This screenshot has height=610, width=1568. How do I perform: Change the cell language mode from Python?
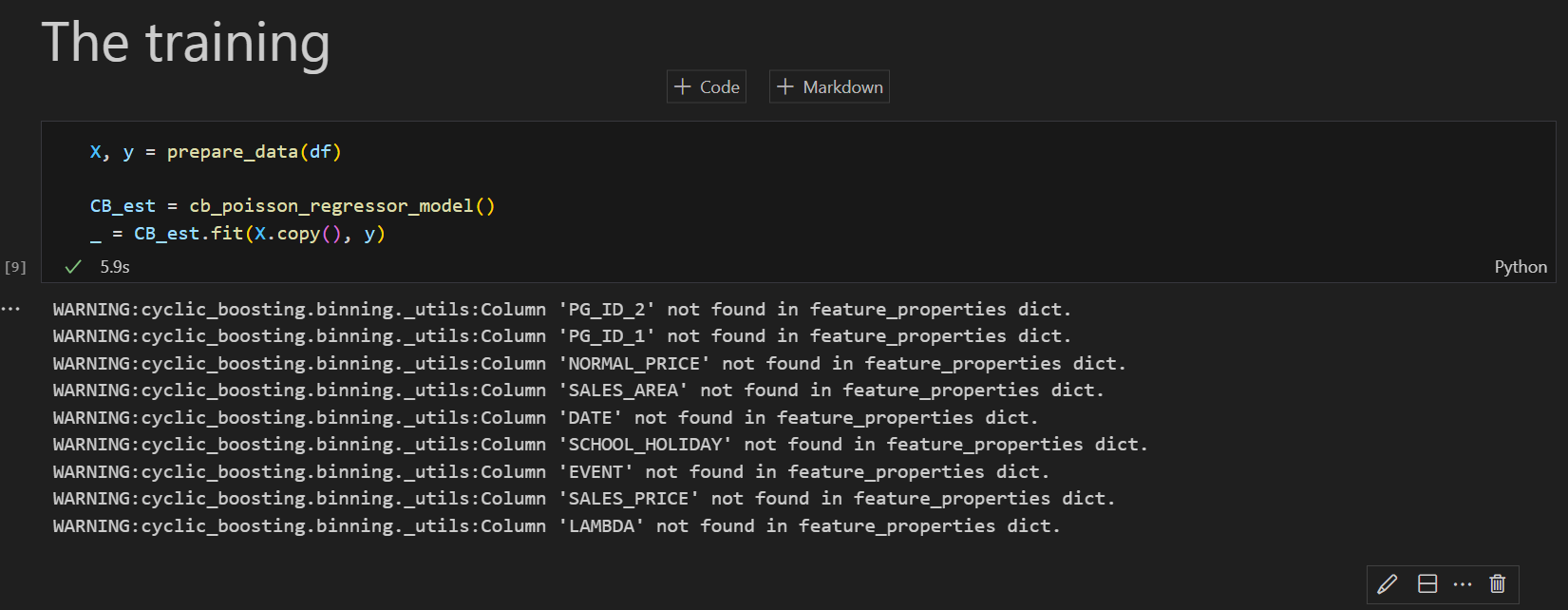click(x=1520, y=267)
